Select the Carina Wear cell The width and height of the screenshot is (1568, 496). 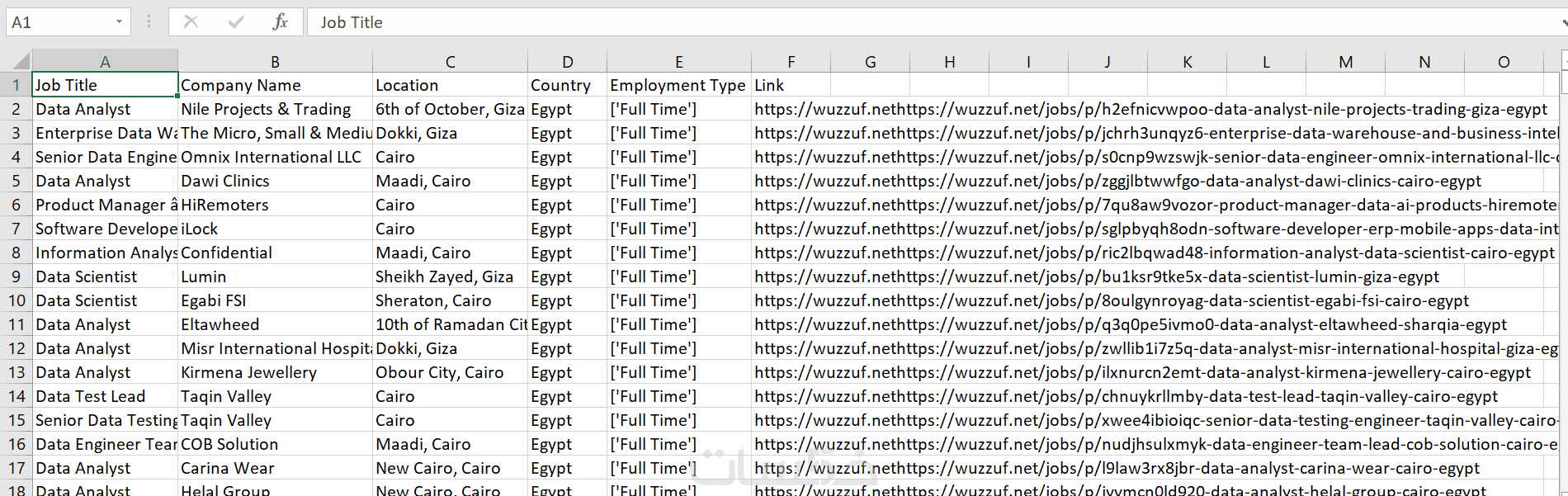(275, 468)
